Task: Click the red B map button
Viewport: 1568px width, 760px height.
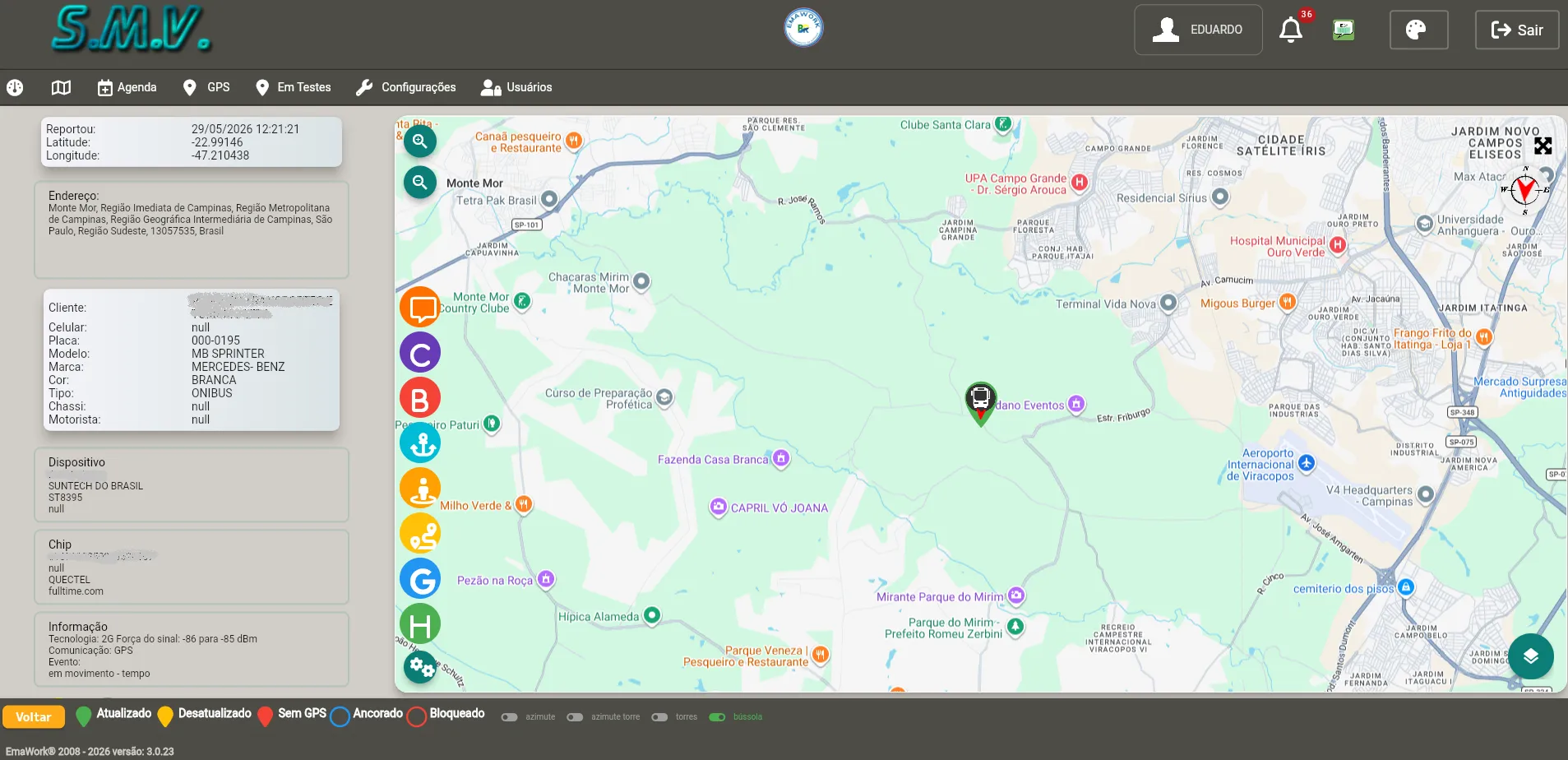Action: [420, 398]
